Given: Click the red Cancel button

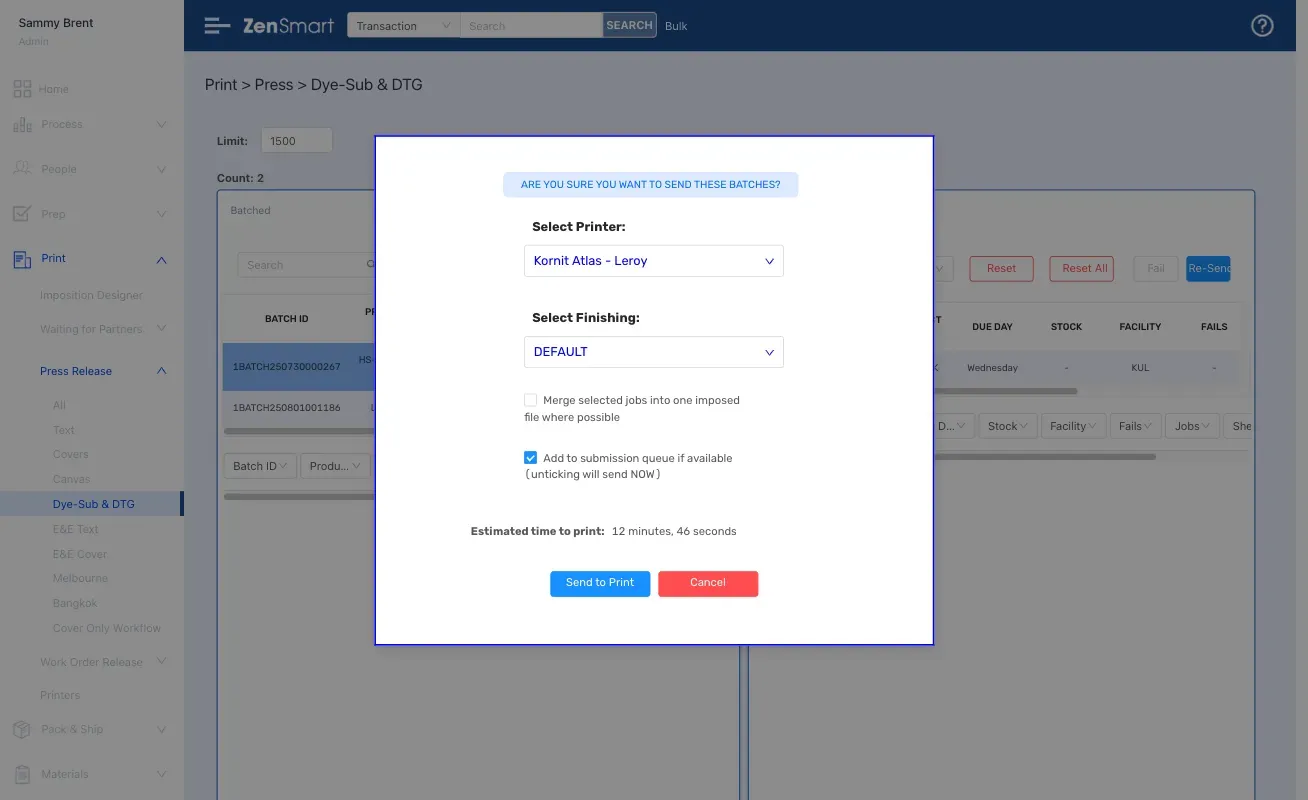Looking at the screenshot, I should 708,583.
